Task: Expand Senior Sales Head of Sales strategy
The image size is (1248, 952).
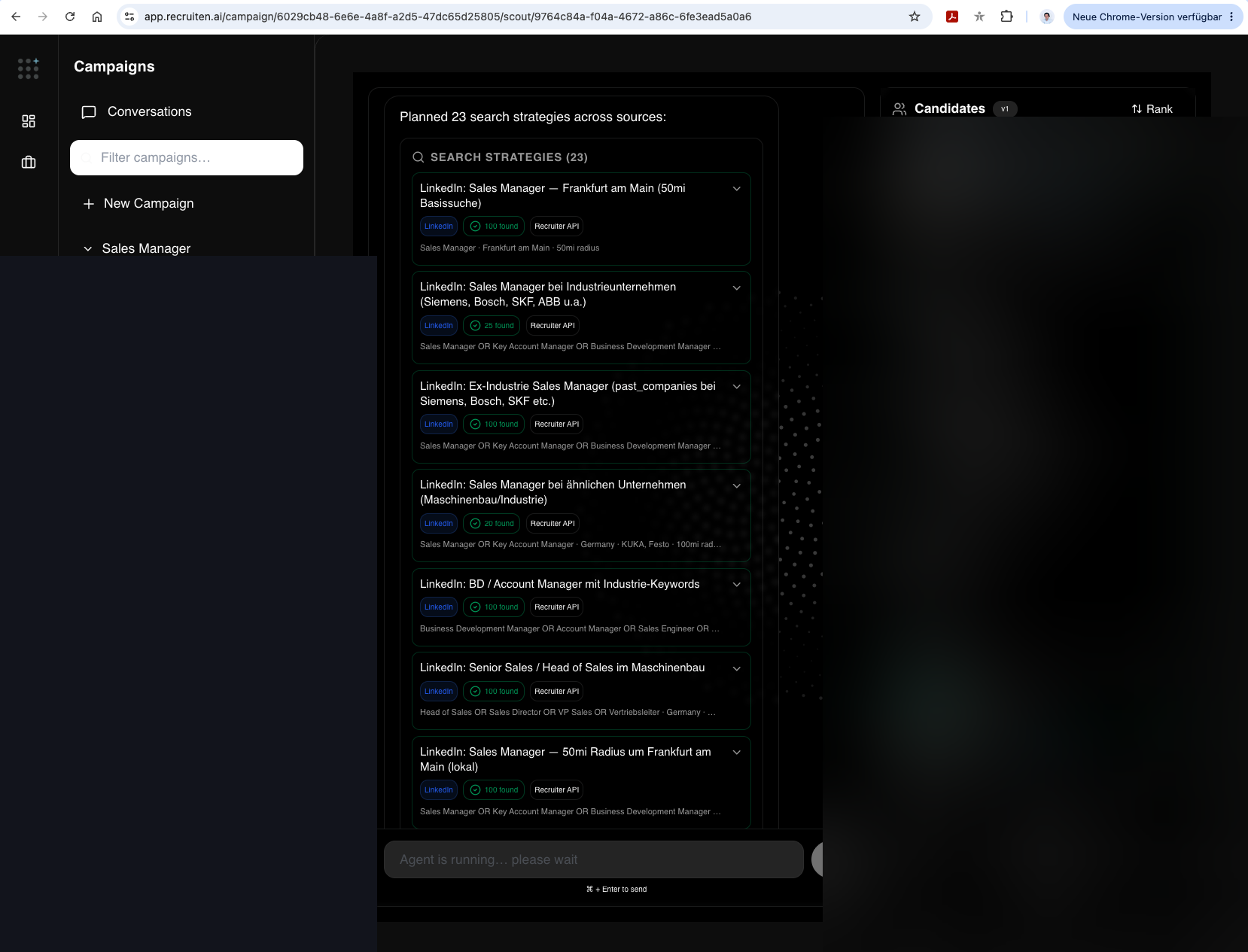Action: pos(737,668)
